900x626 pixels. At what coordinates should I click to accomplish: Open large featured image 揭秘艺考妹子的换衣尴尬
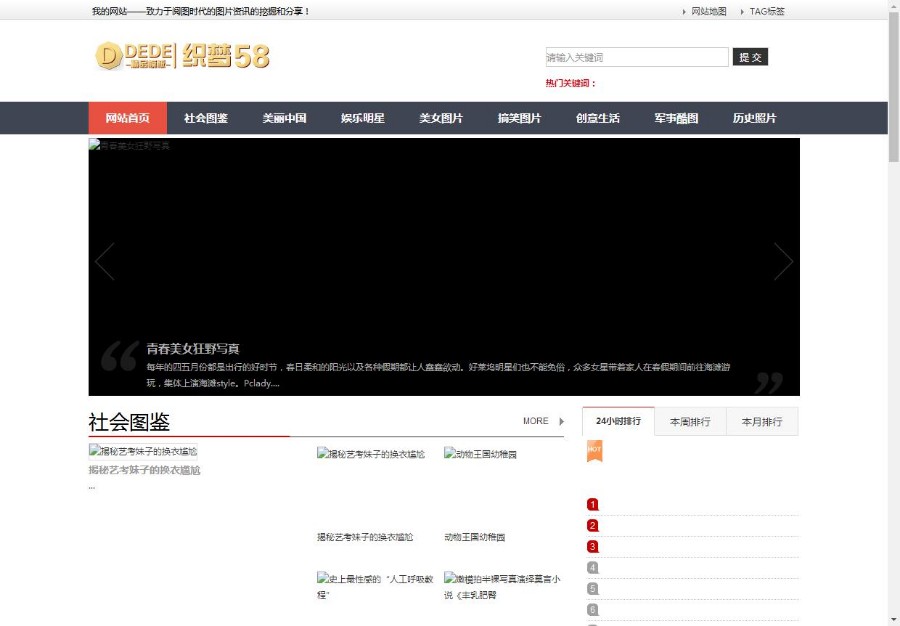tap(143, 452)
